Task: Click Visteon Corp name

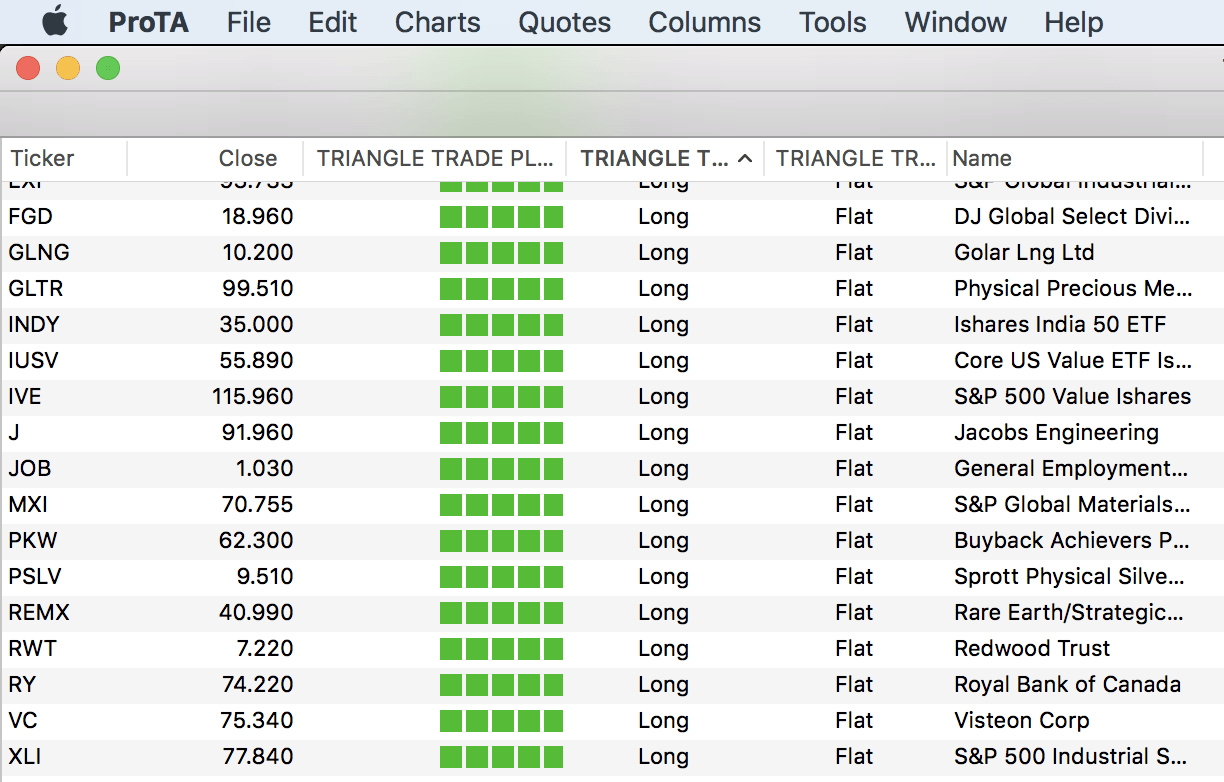Action: (1022, 720)
